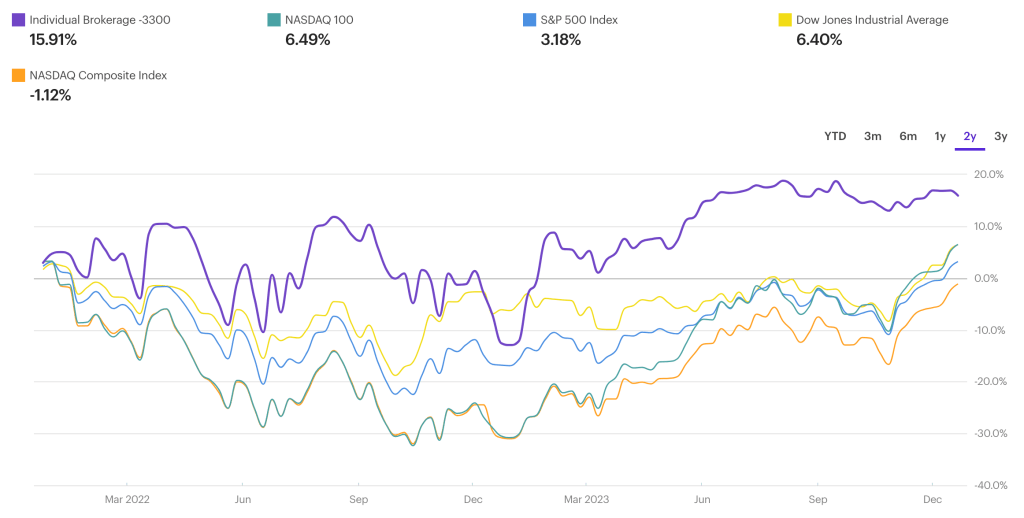1024x518 pixels.
Task: Select the 3m time range
Action: click(x=873, y=136)
